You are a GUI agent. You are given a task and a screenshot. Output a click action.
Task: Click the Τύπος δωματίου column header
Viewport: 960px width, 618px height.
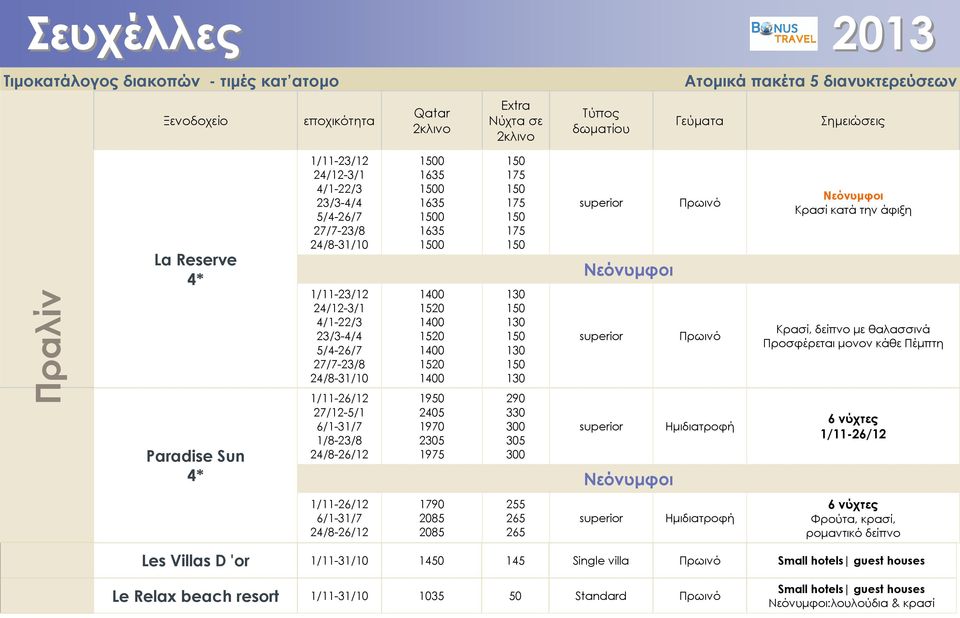(x=601, y=121)
